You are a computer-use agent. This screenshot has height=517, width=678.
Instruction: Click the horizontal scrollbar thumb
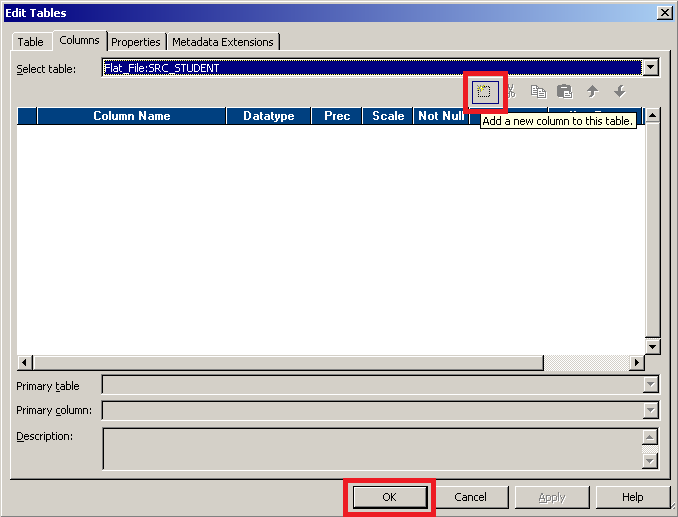click(288, 362)
